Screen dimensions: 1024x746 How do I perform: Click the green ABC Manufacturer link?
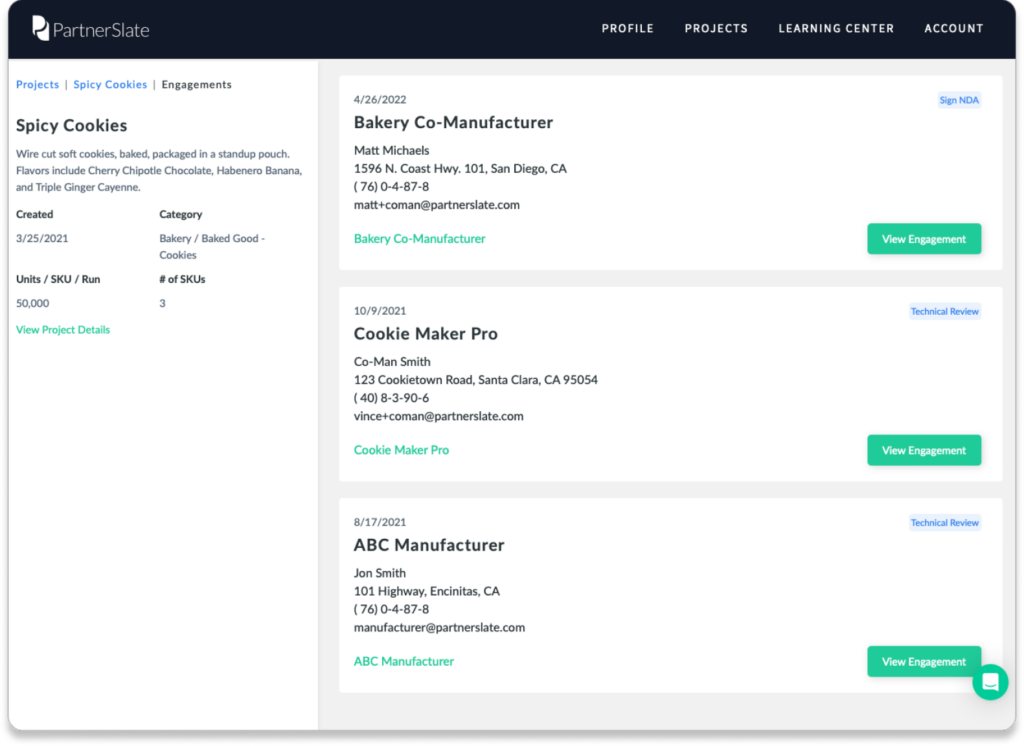click(403, 661)
